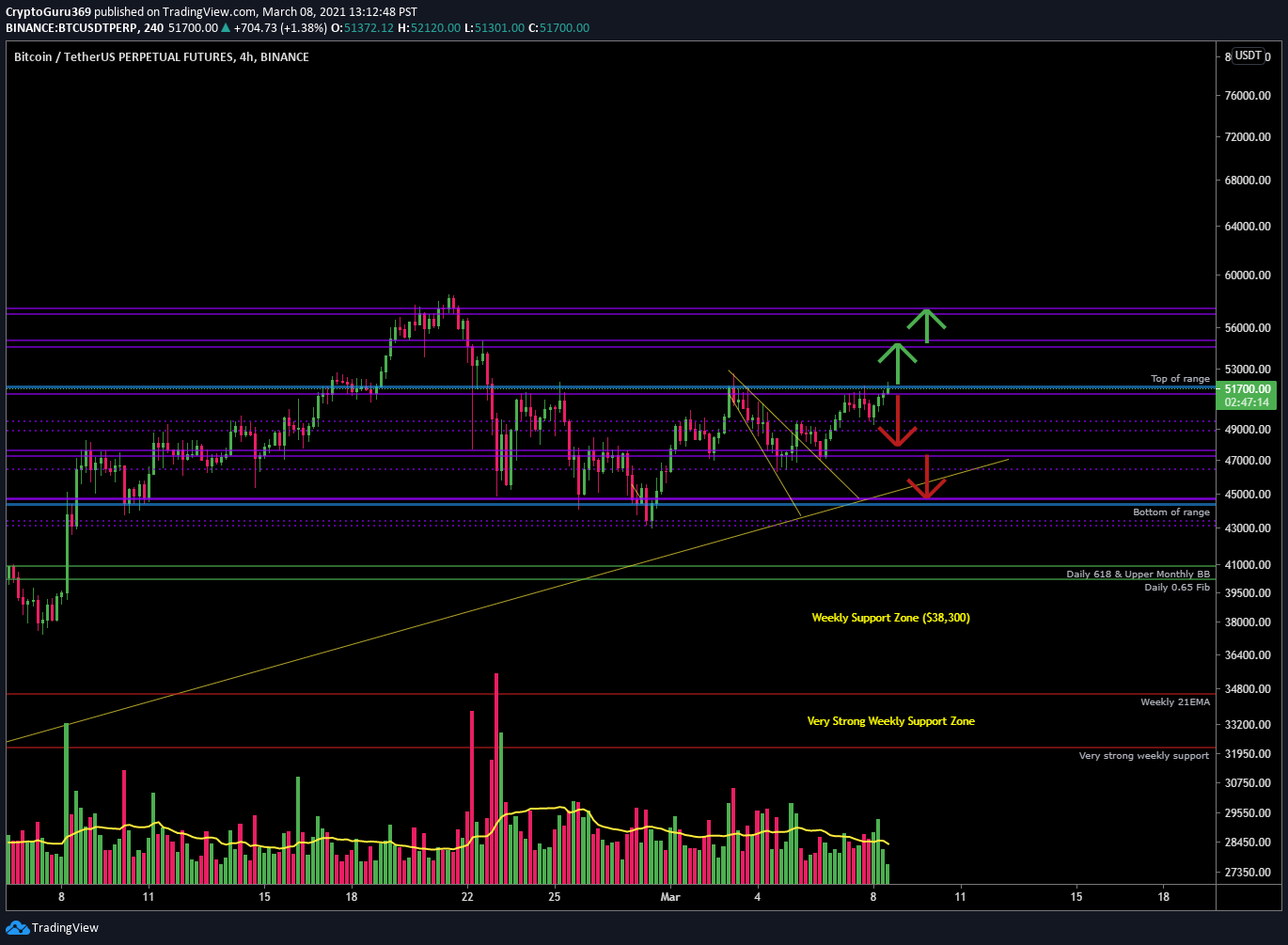The image size is (1288, 945).
Task: Click 34800.00 on the price axis
Action: click(x=1246, y=689)
